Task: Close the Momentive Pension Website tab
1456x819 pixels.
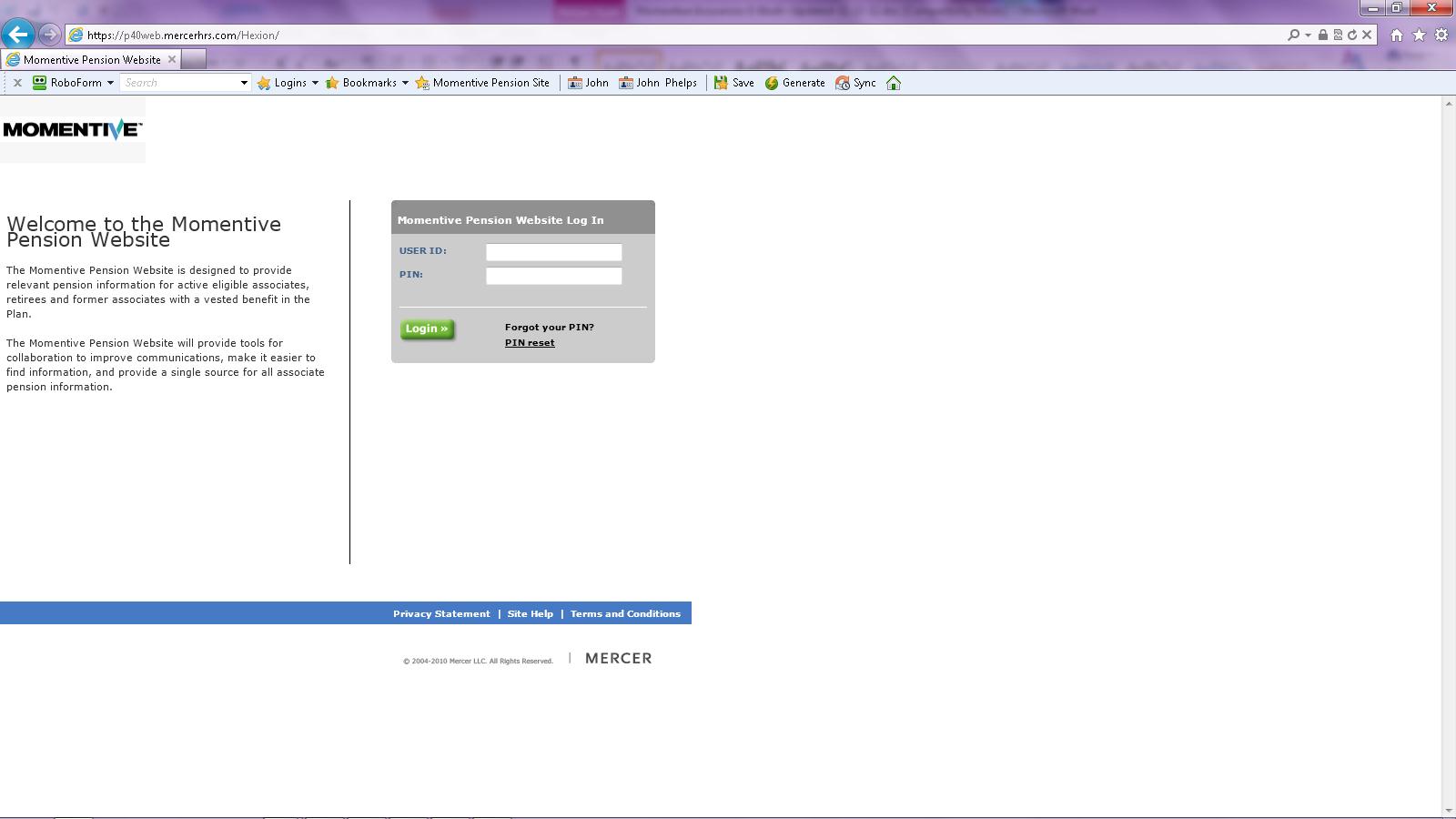Action: tap(171, 59)
